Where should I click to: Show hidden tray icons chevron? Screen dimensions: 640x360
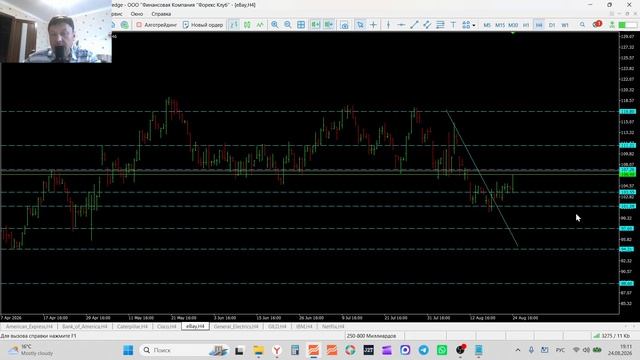point(518,350)
